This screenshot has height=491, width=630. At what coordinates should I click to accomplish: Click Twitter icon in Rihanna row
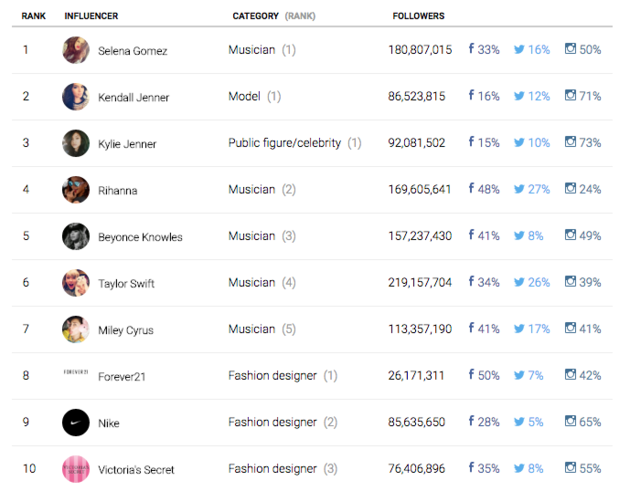(x=519, y=189)
